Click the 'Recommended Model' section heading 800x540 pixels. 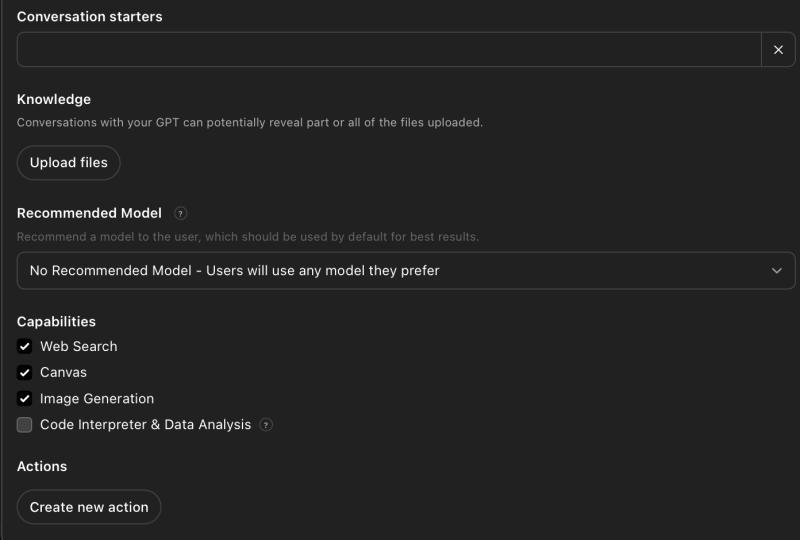(89, 213)
